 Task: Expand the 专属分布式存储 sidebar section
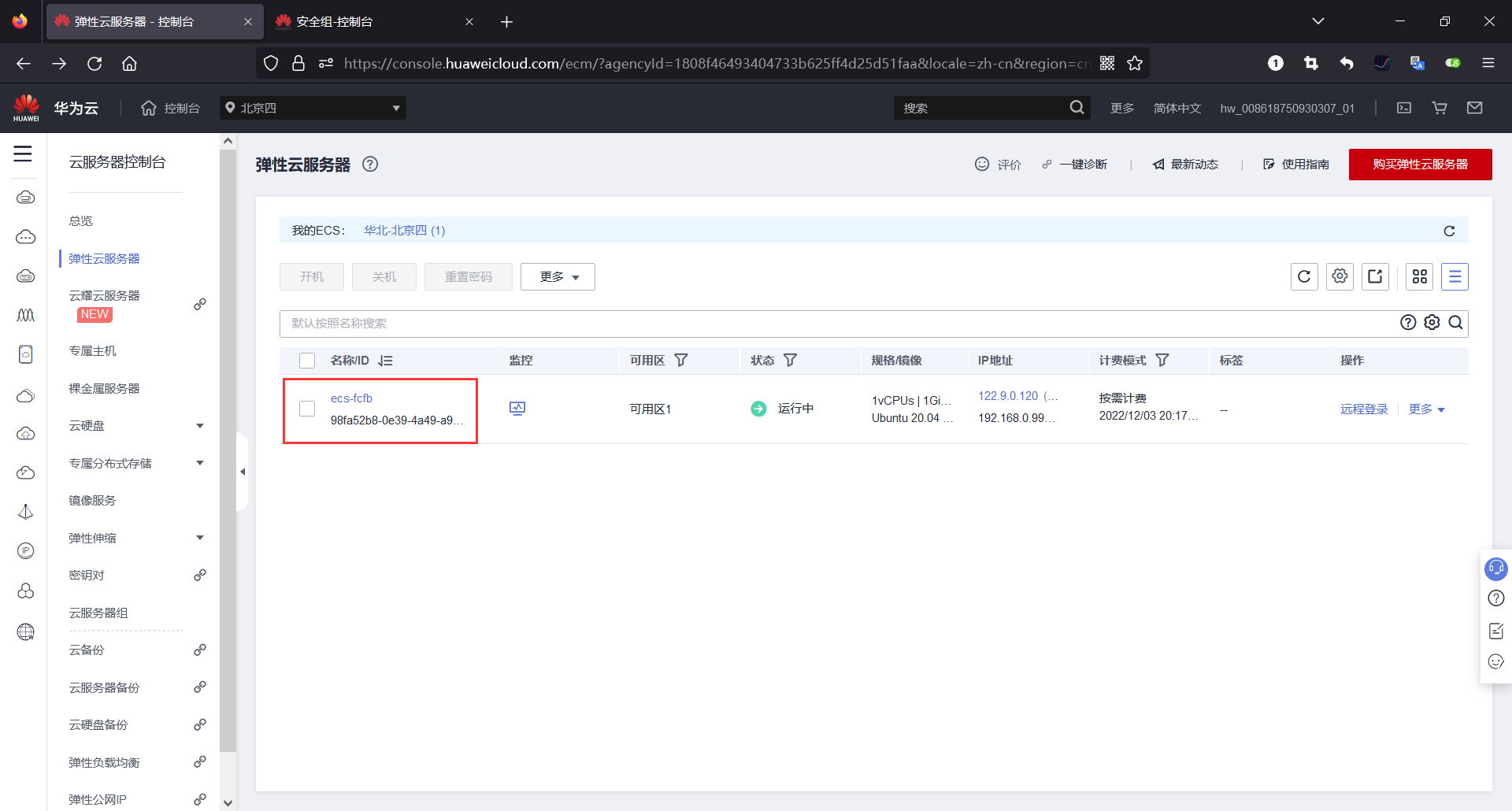(200, 463)
